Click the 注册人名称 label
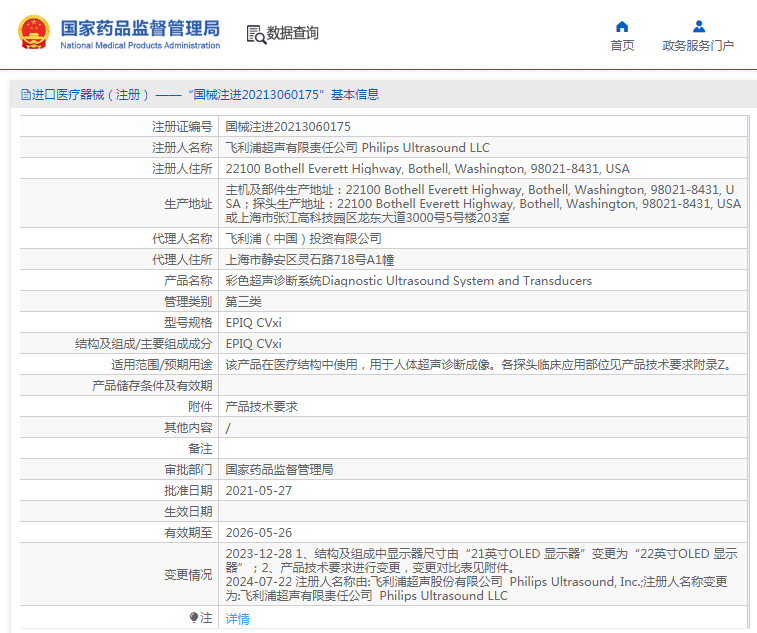The width and height of the screenshot is (757, 633). 182,148
